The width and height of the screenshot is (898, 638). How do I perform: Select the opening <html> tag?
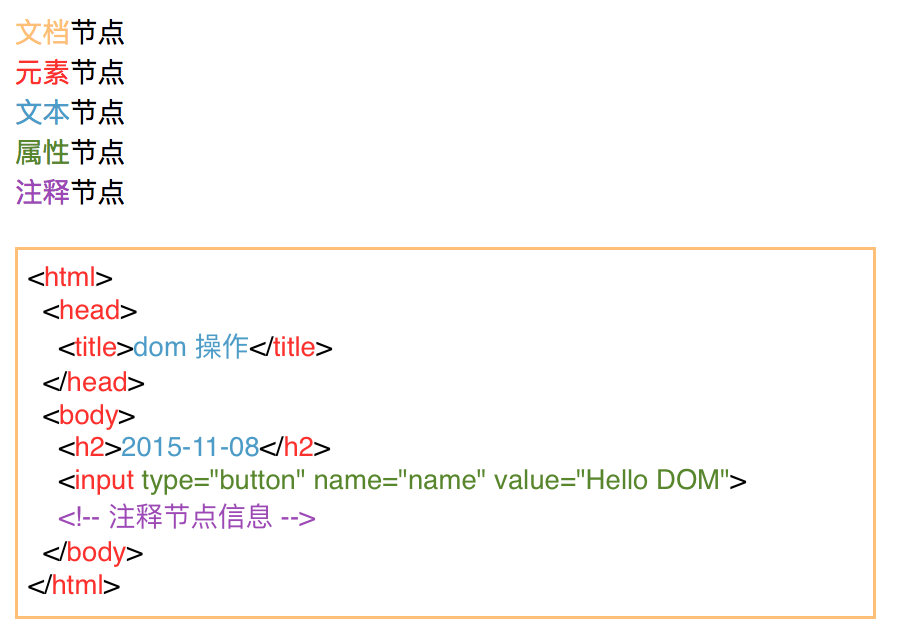[70, 277]
